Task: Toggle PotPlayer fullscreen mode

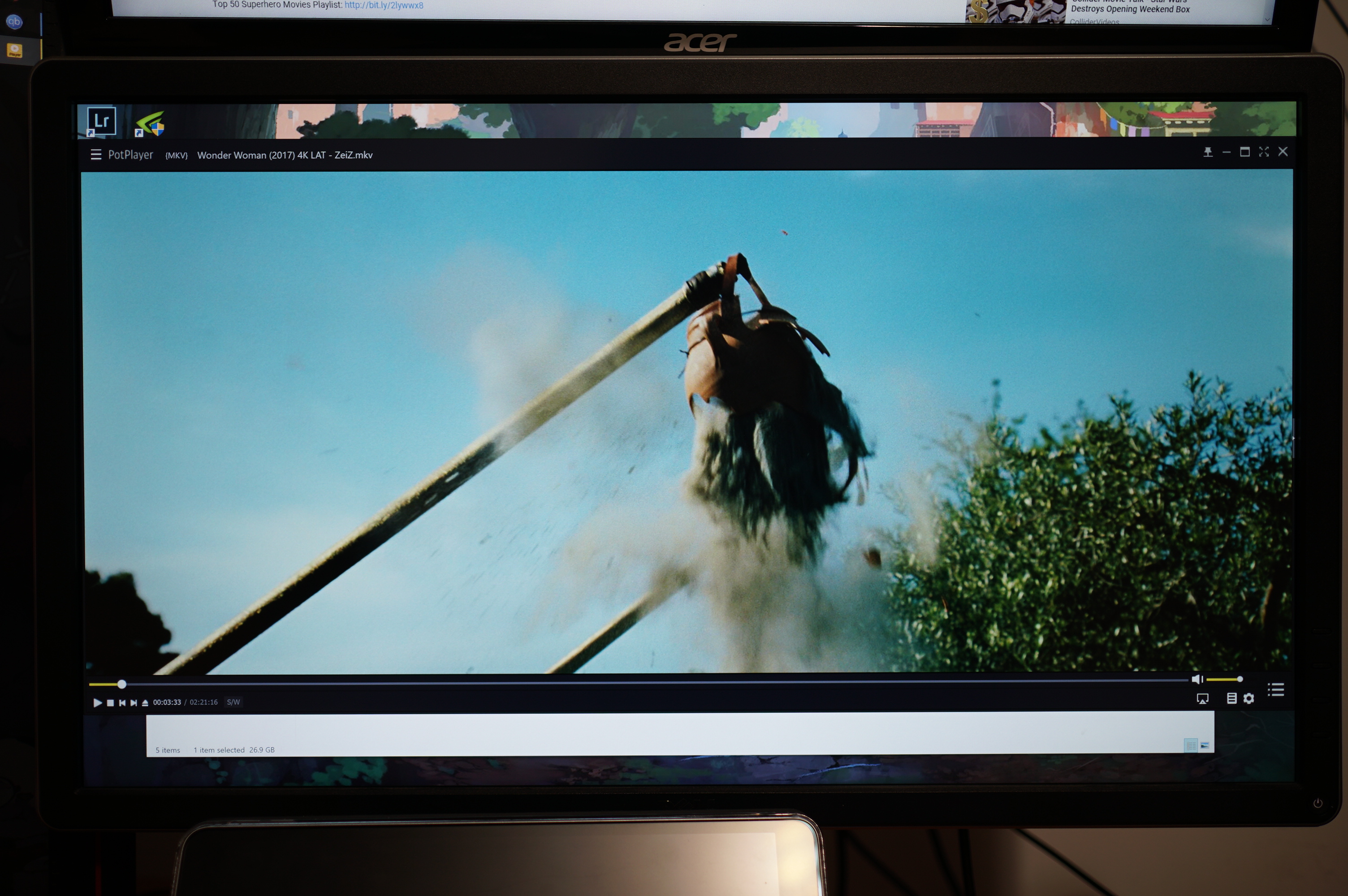Action: pos(1263,151)
